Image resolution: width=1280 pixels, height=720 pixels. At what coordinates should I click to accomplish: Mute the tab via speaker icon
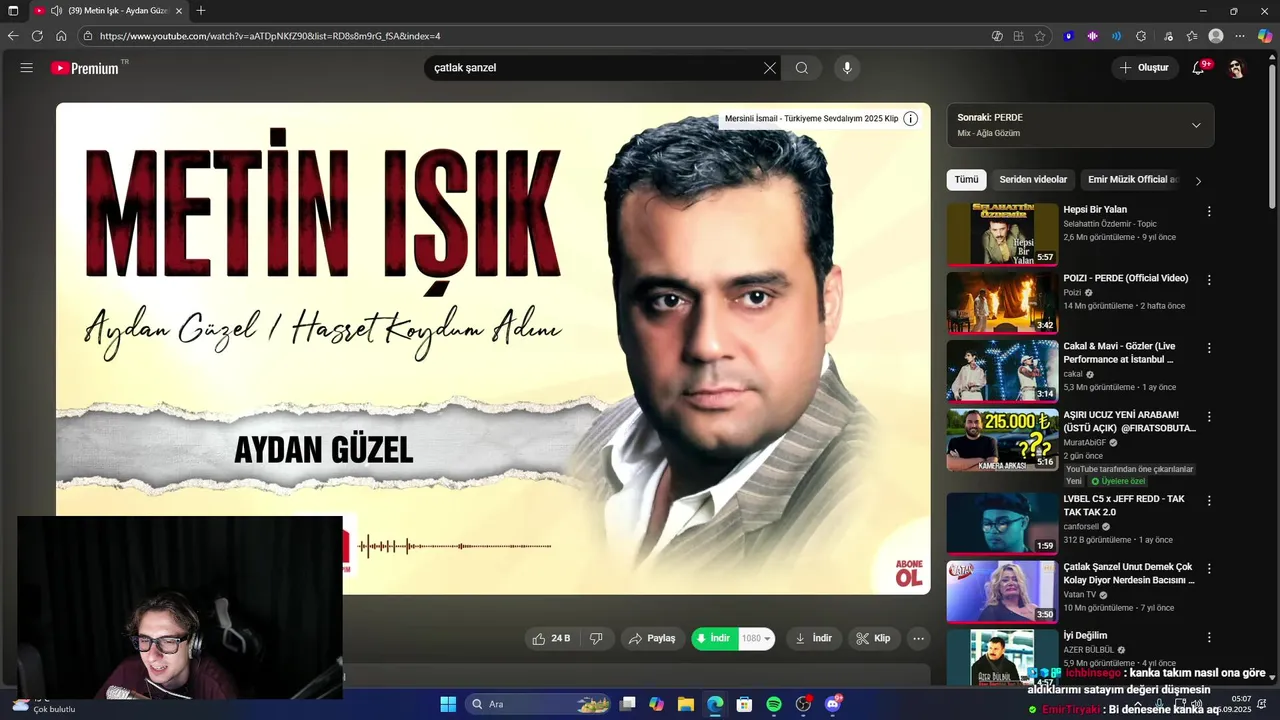tap(56, 11)
